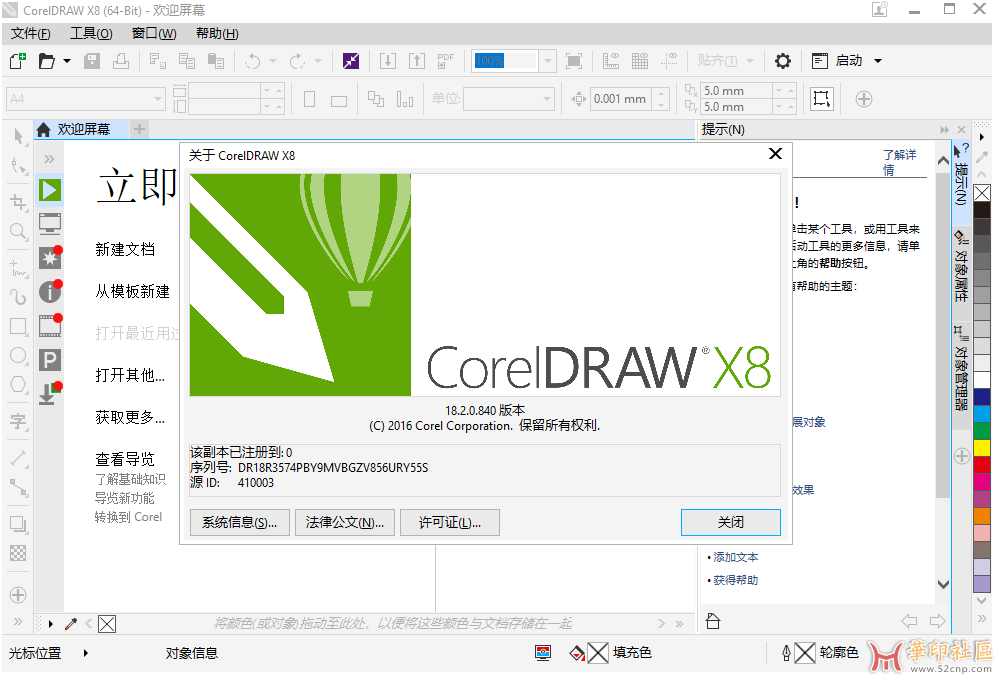996x676 pixels.
Task: Click the Import icon in toolbar
Action: point(387,61)
